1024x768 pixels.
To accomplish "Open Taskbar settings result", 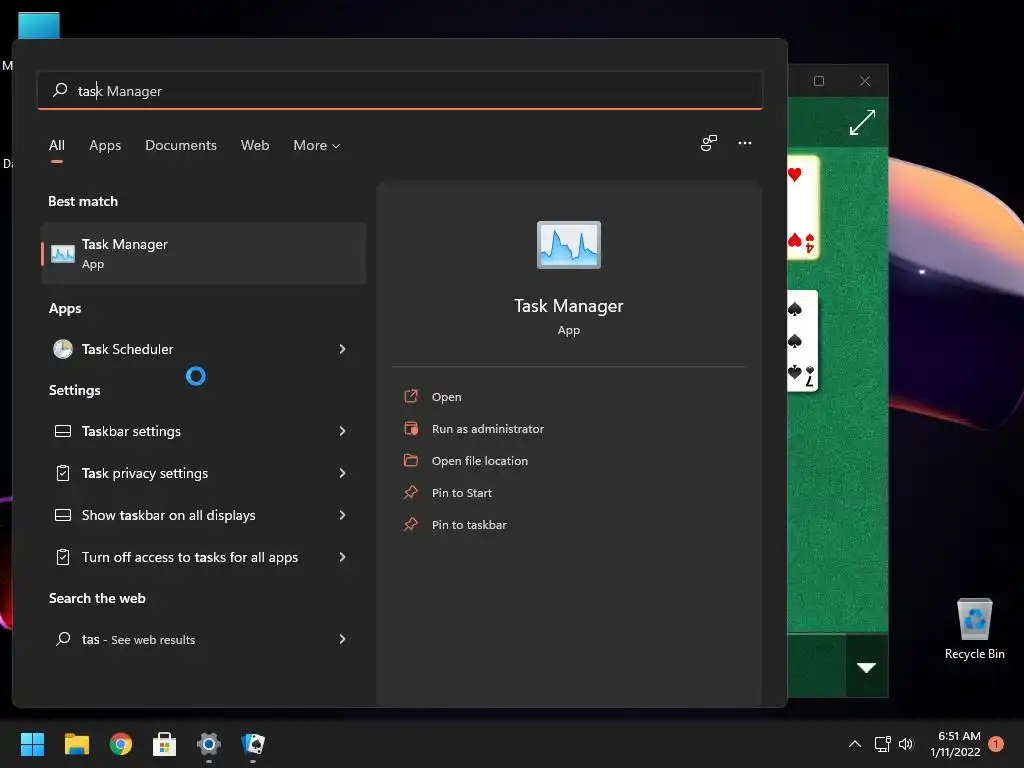I will [x=203, y=431].
